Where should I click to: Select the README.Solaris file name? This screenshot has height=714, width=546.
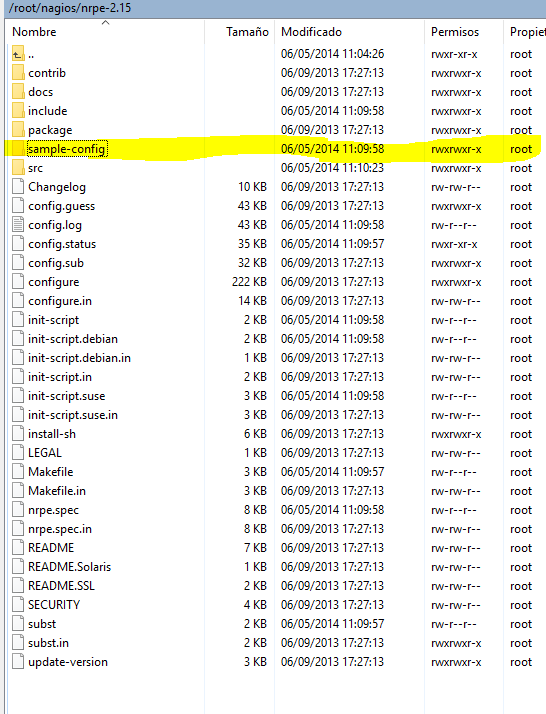coord(69,566)
